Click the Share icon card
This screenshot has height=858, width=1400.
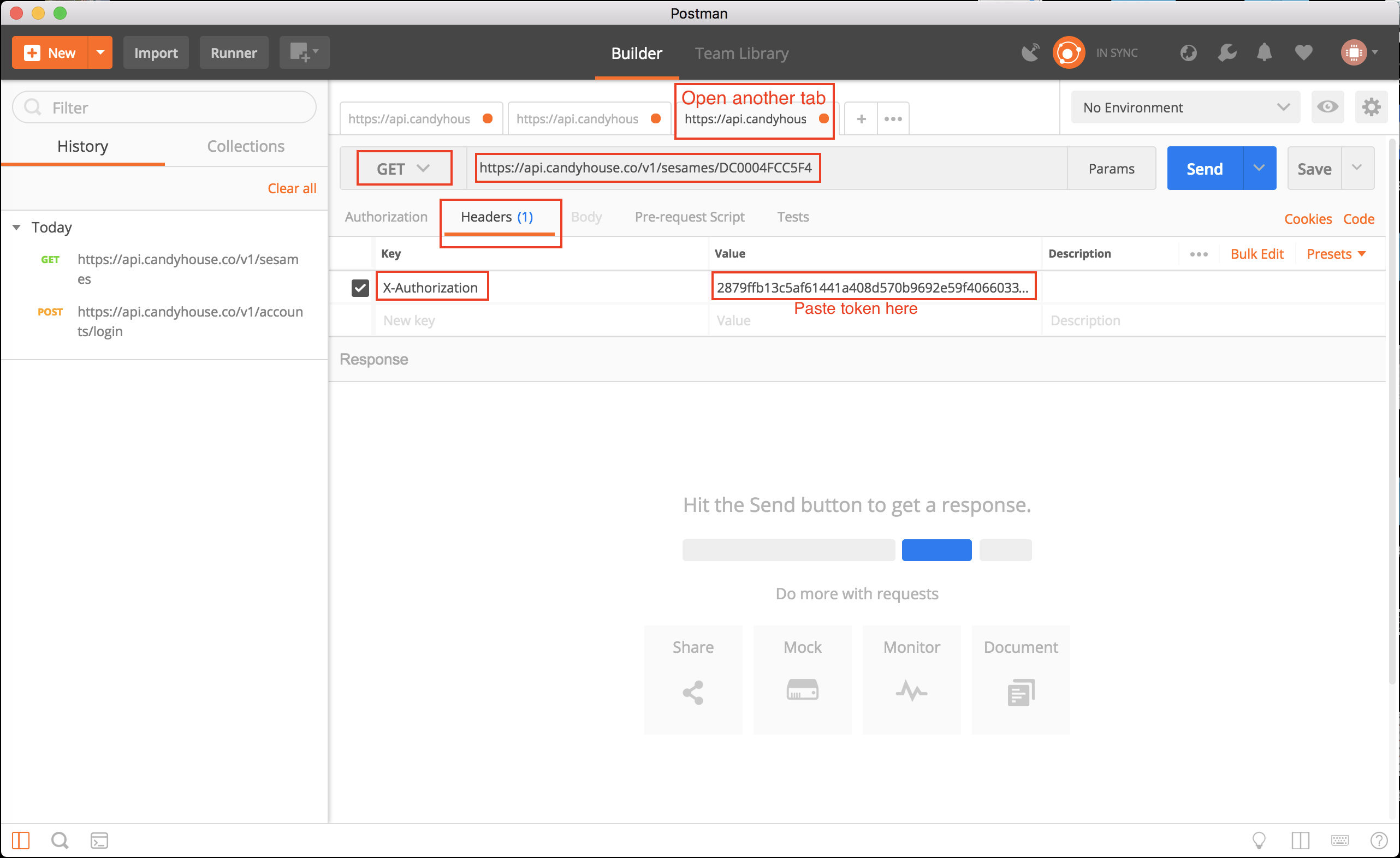point(692,680)
